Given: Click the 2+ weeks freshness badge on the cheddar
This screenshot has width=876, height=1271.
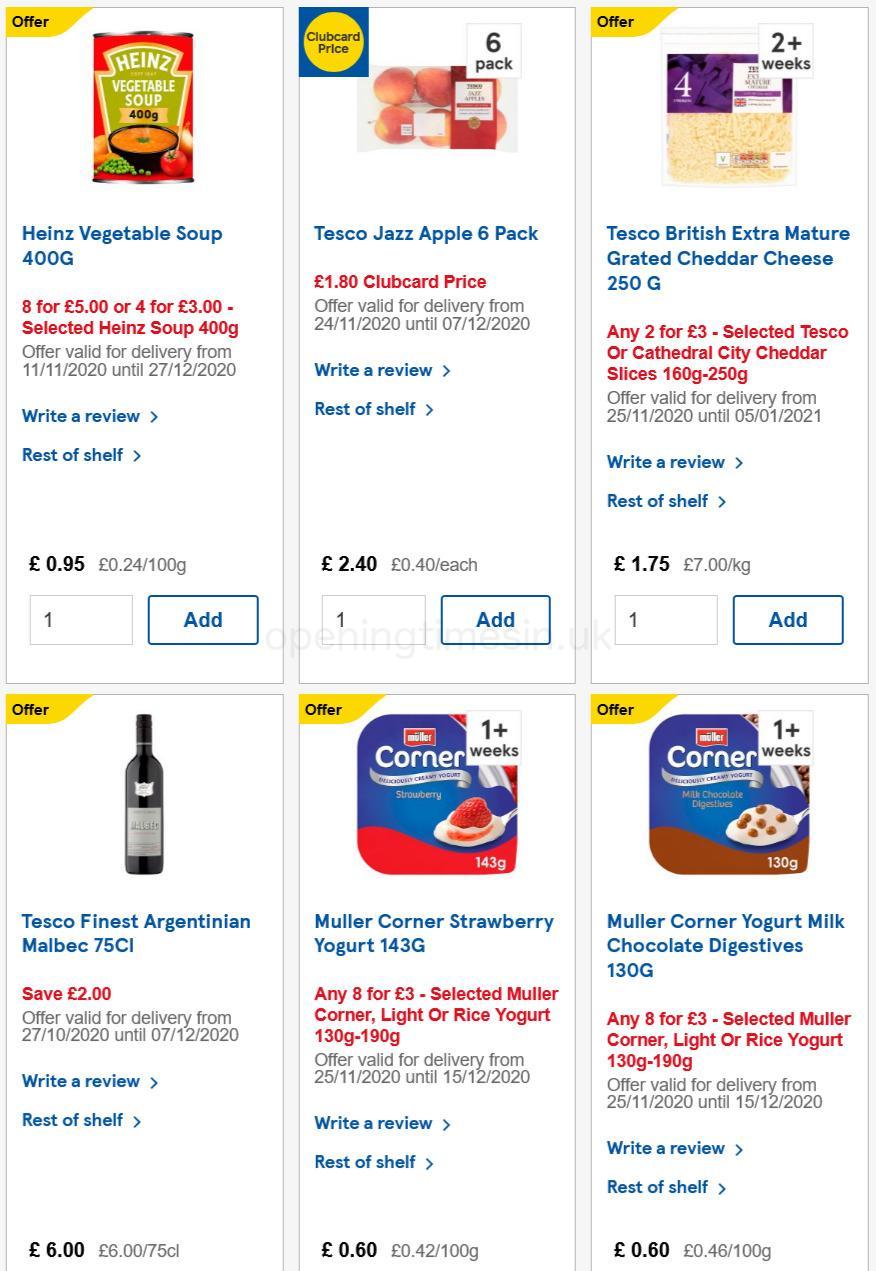Looking at the screenshot, I should point(785,51).
